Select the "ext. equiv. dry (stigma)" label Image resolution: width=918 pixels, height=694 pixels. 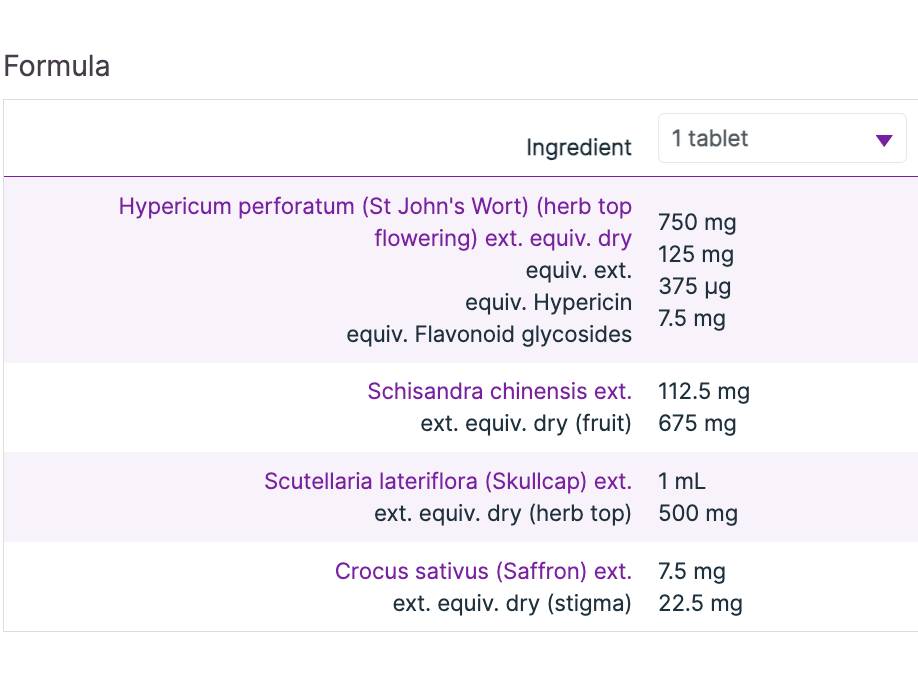(x=512, y=604)
